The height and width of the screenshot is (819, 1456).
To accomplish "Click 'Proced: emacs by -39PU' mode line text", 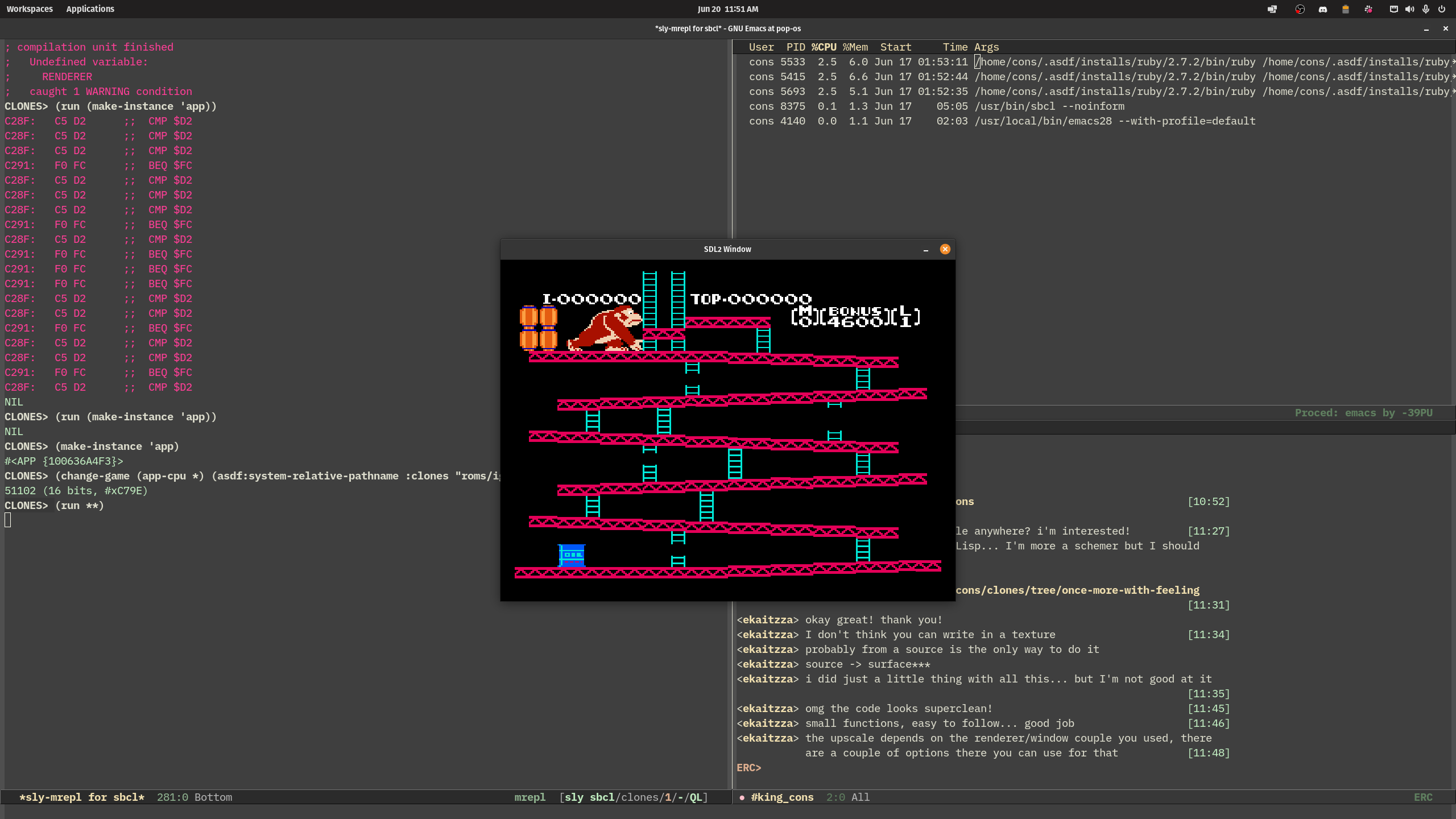I will pyautogui.click(x=1364, y=413).
